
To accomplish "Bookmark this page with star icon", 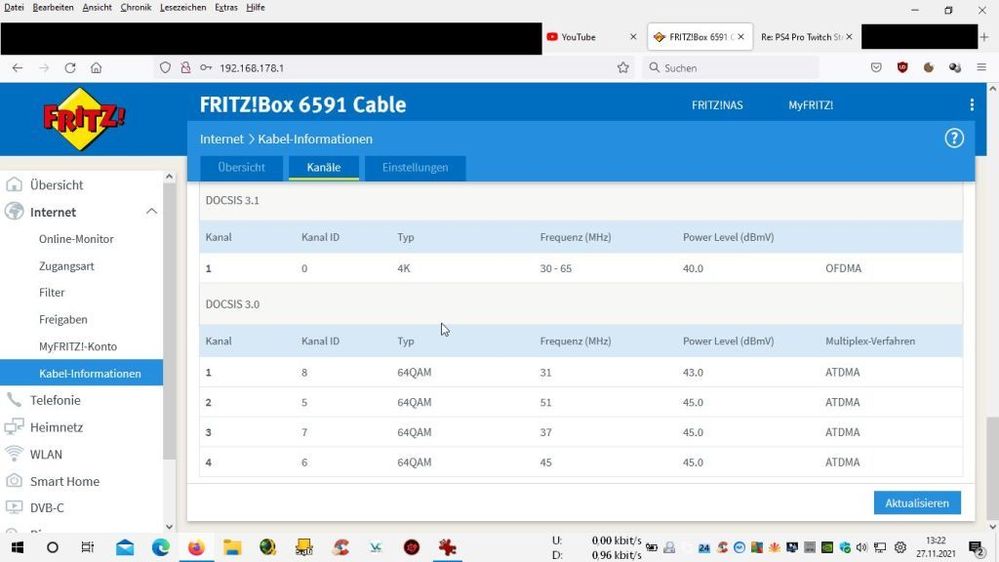I will point(623,68).
